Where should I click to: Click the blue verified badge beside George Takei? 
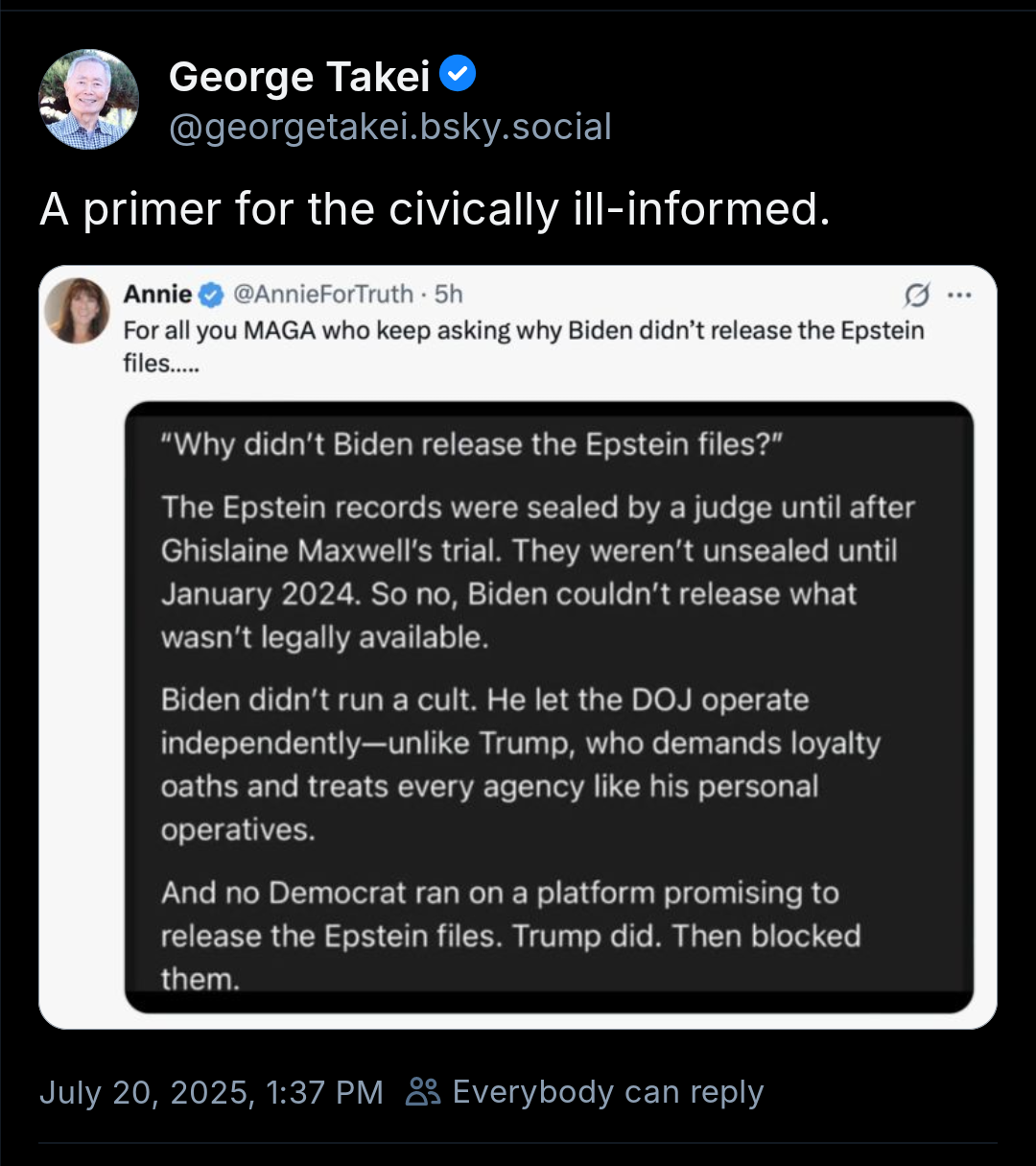point(458,74)
